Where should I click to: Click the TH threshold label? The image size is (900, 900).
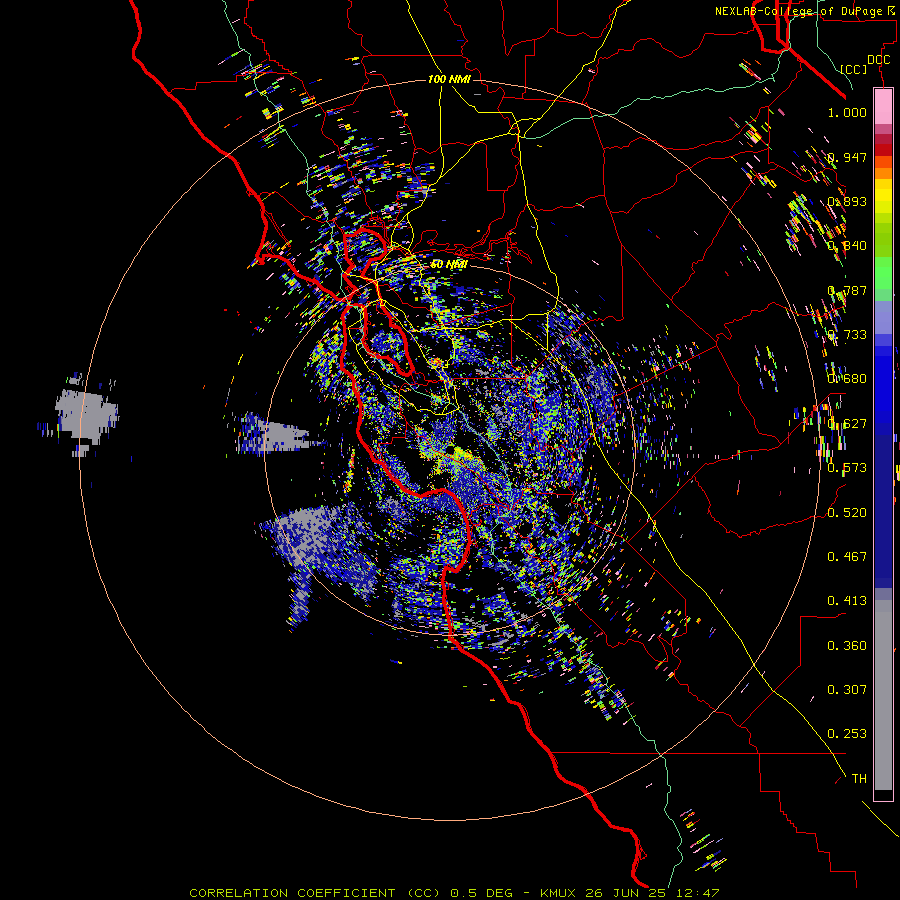tap(859, 779)
